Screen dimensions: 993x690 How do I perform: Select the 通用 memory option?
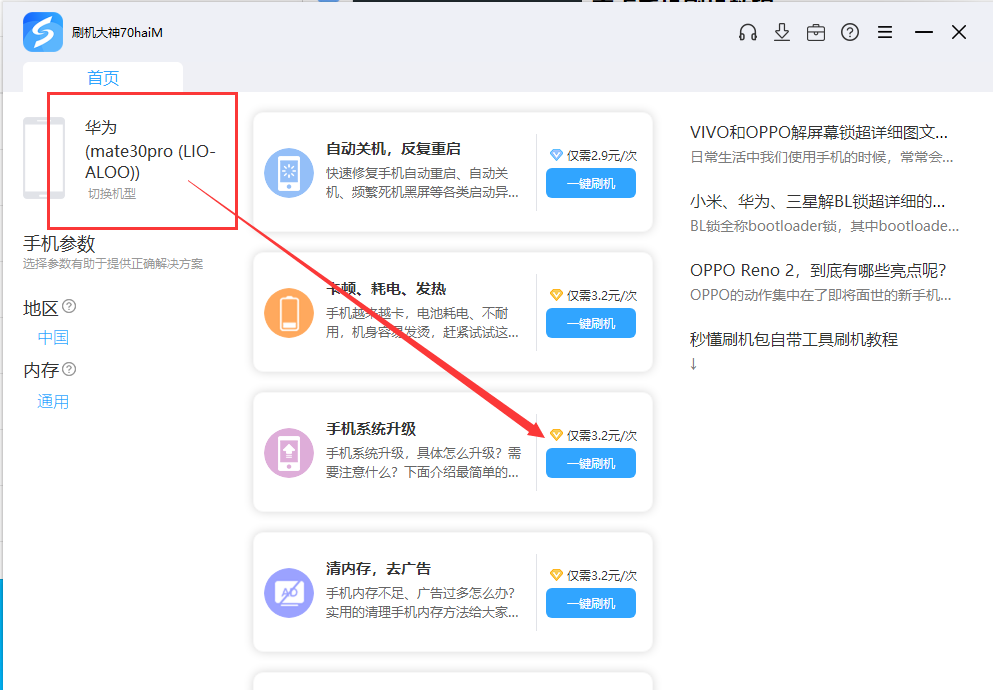pyautogui.click(x=53, y=401)
